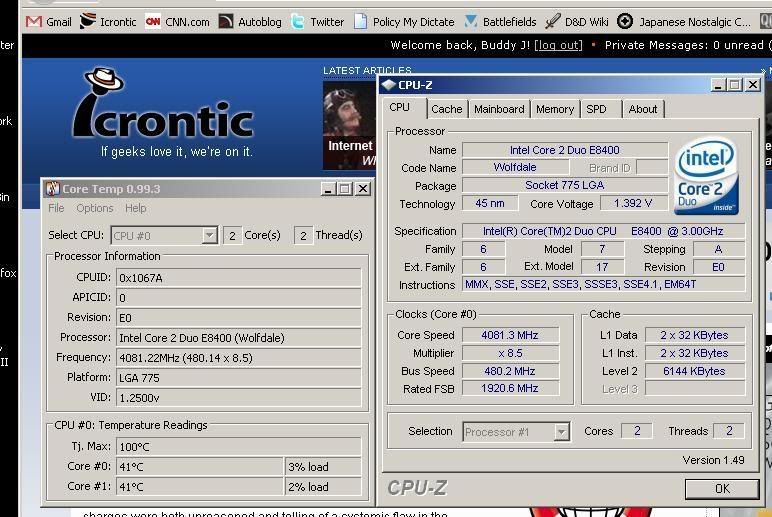Image resolution: width=772 pixels, height=517 pixels.
Task: Open the Gmail bookmark icon
Action: click(33, 22)
